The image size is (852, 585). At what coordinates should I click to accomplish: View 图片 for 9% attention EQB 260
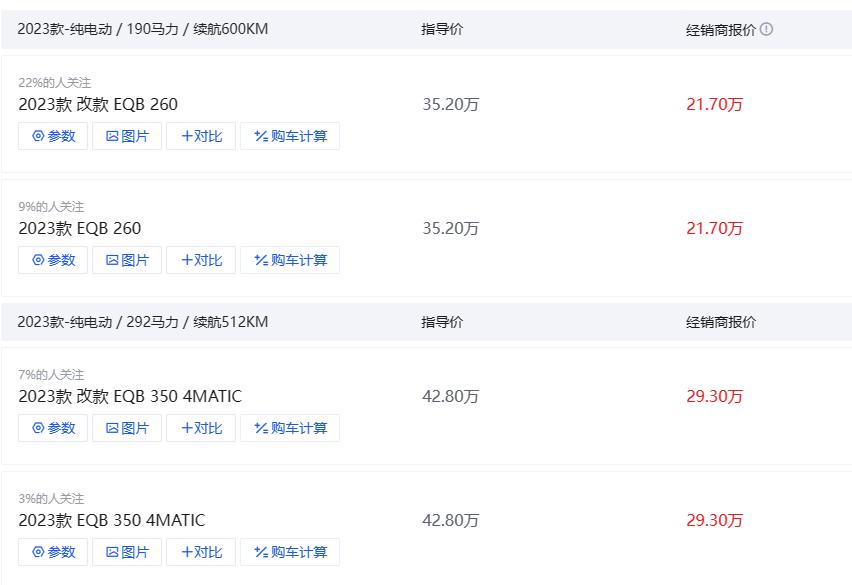point(127,260)
